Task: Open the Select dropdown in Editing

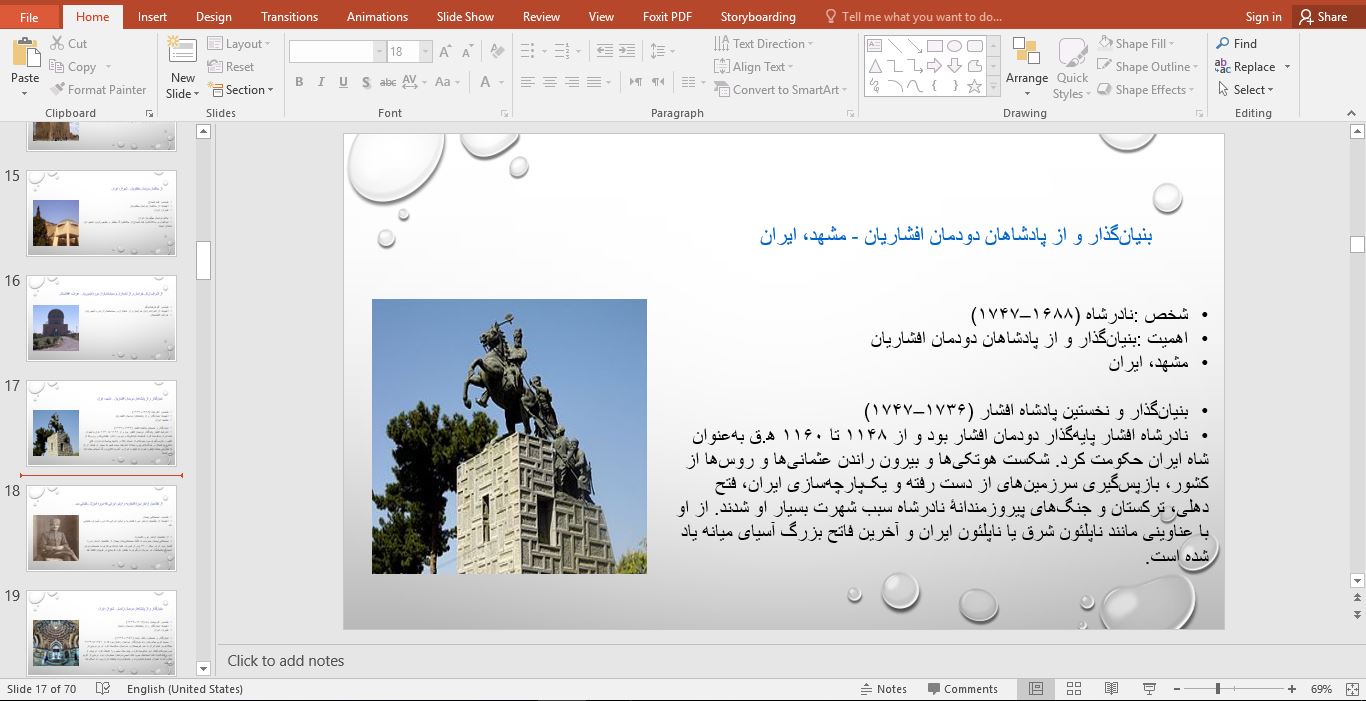Action: [1246, 90]
